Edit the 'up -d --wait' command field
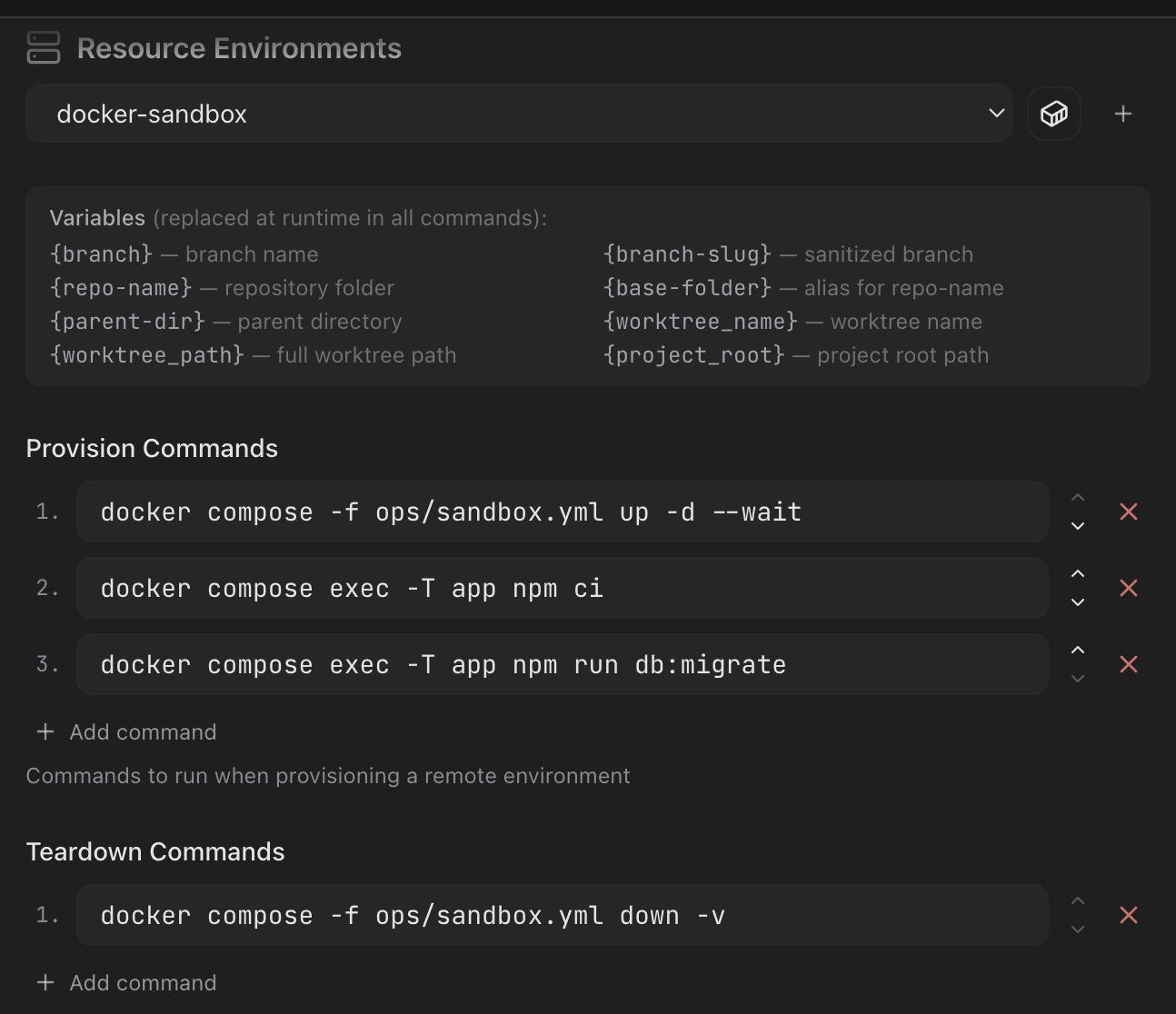 coord(563,512)
